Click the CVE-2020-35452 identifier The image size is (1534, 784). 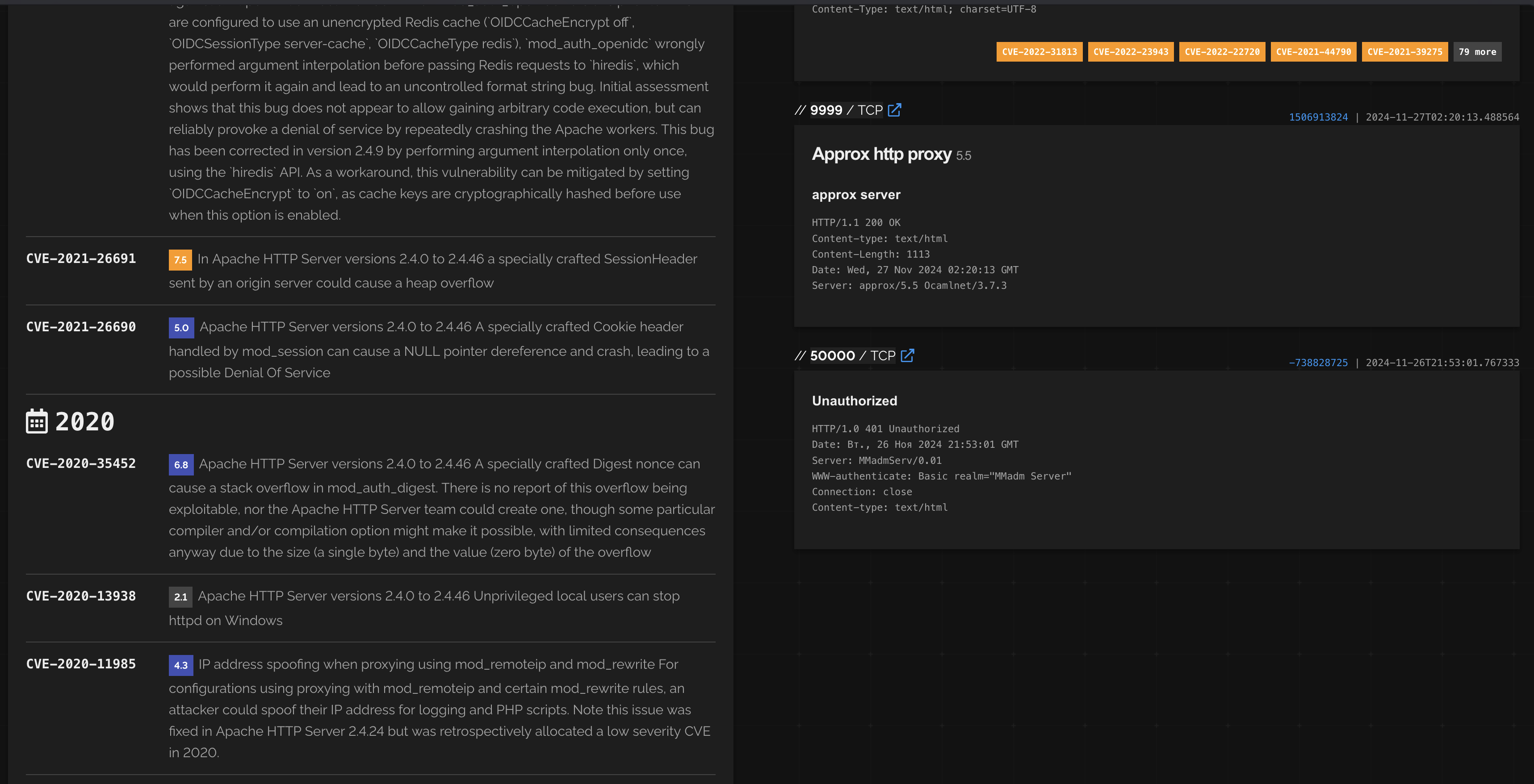pyautogui.click(x=81, y=463)
